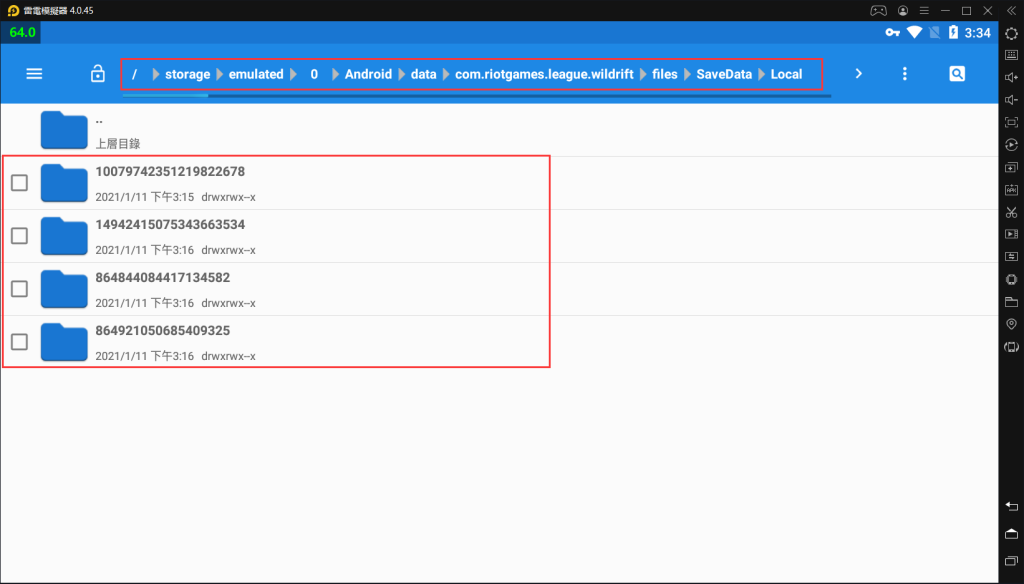
Task: Navigate to the Android breadcrumb segment
Action: tap(368, 74)
